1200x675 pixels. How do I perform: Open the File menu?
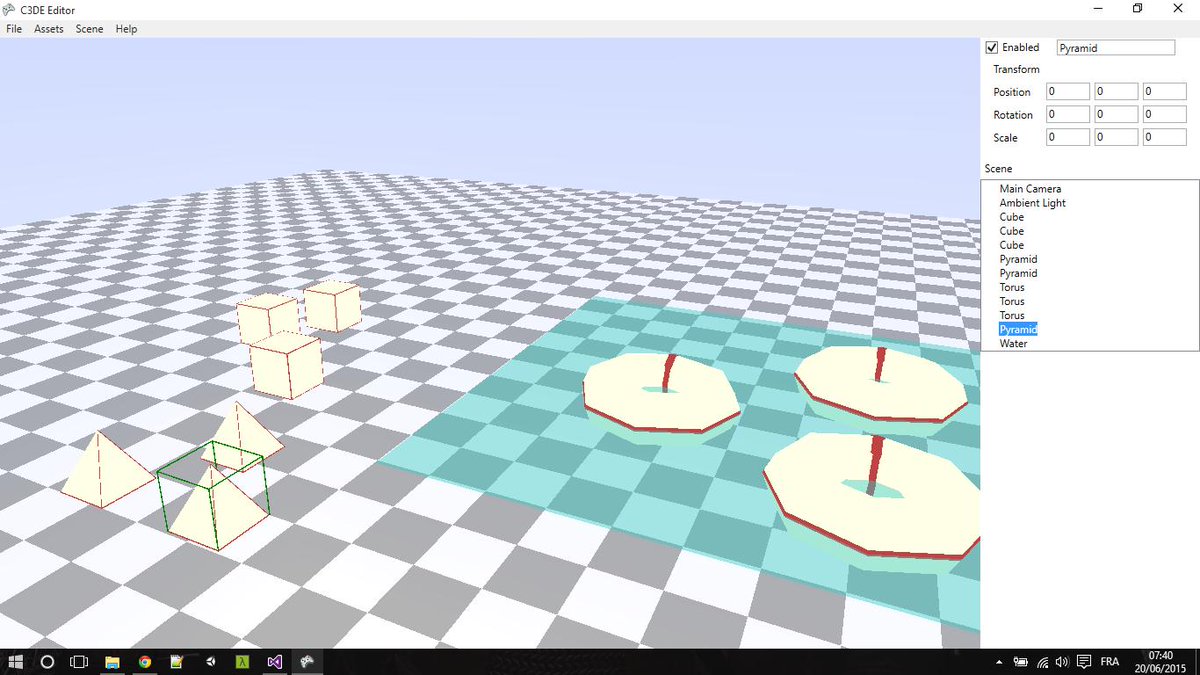13,29
